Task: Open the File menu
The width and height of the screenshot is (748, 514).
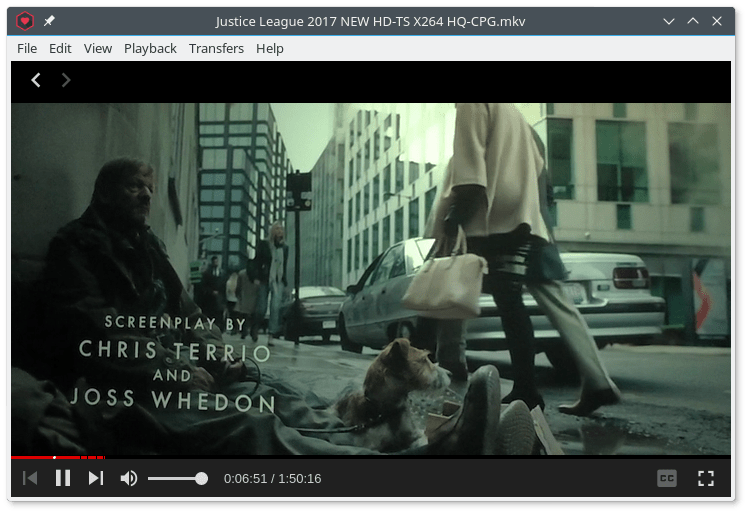Action: pos(27,49)
